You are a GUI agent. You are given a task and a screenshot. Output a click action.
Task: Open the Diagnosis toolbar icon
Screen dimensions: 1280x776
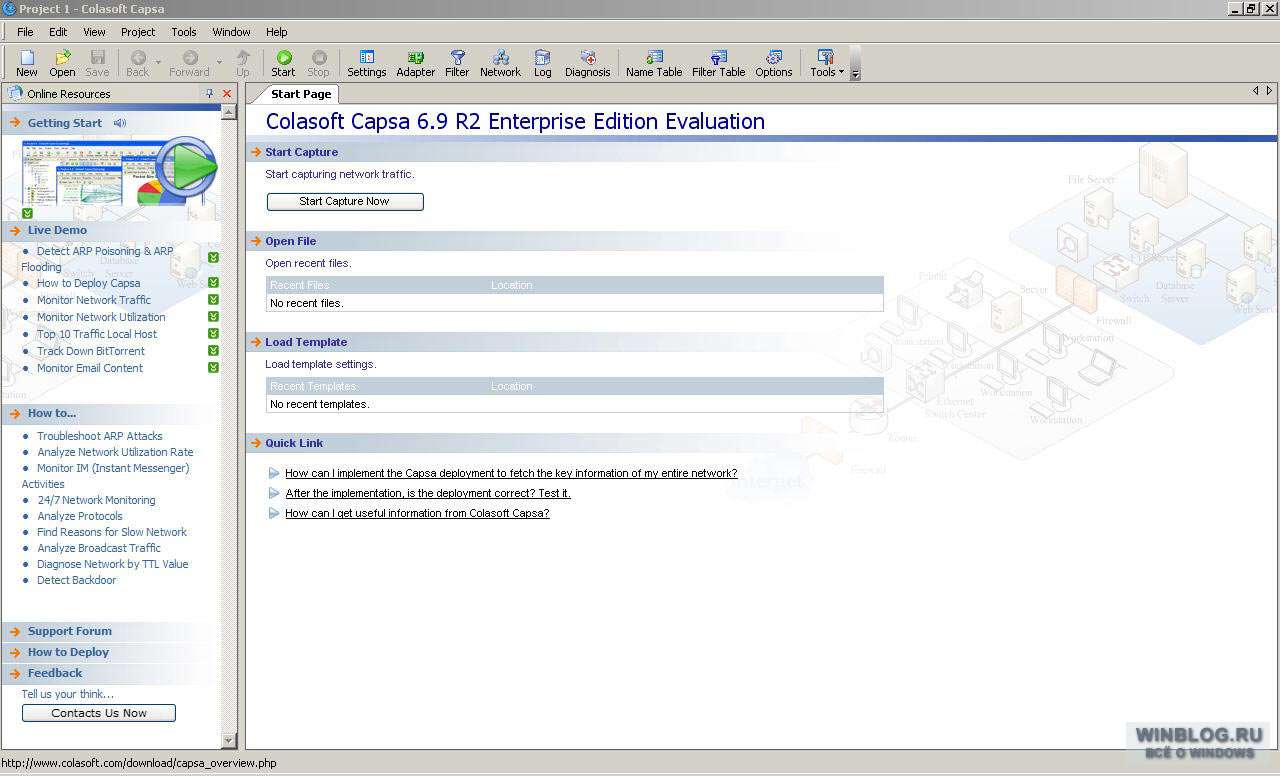click(588, 64)
